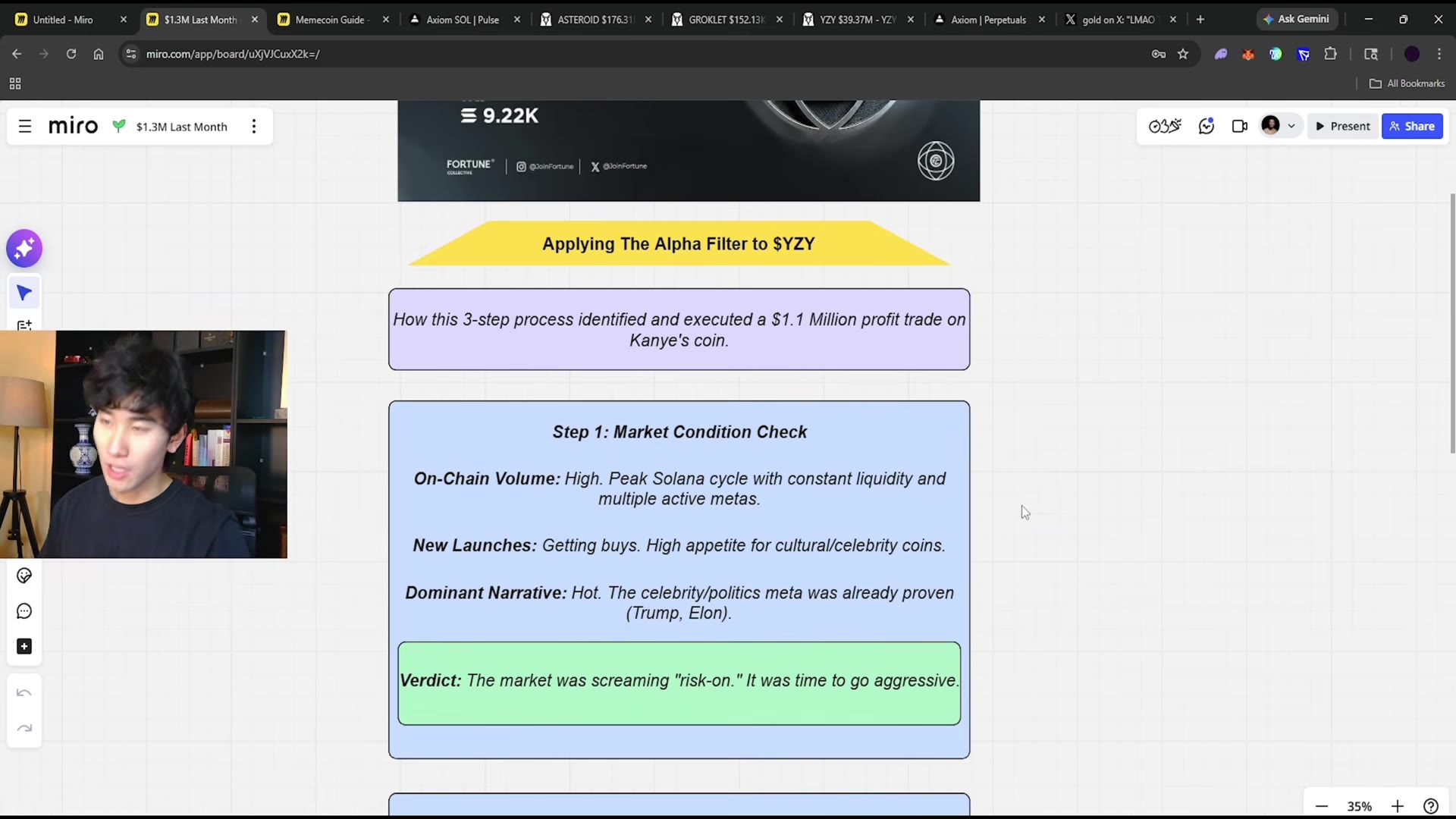Open password manager key icon

point(1158,54)
